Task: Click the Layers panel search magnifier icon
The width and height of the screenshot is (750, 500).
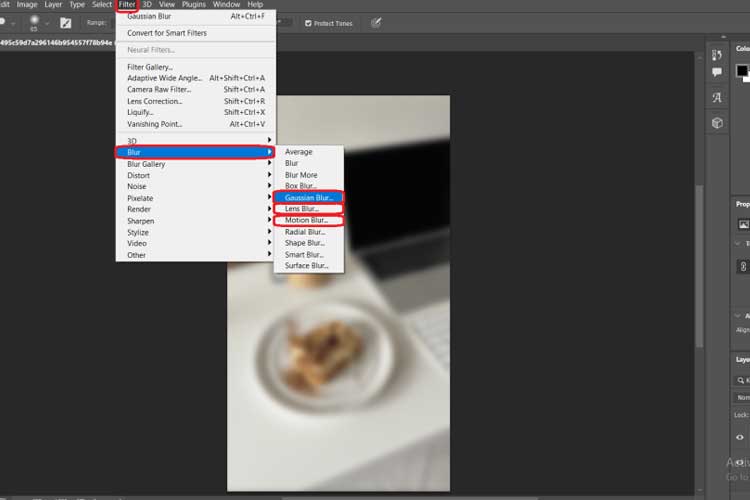Action: (x=741, y=380)
